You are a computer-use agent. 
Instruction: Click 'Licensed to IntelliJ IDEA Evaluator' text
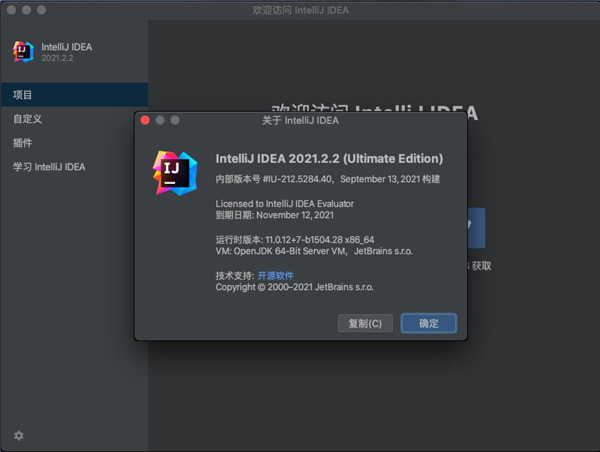click(284, 204)
